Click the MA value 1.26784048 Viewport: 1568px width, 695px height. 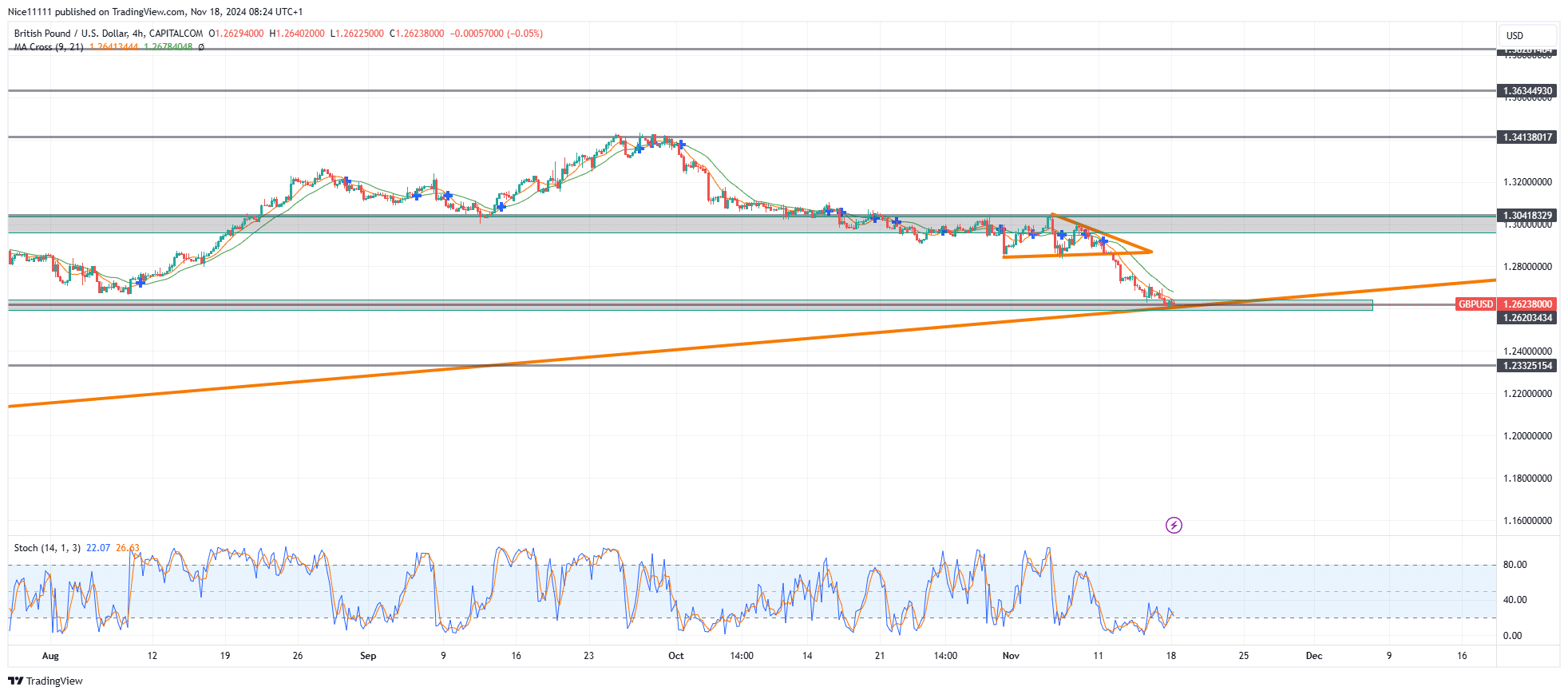tap(168, 47)
